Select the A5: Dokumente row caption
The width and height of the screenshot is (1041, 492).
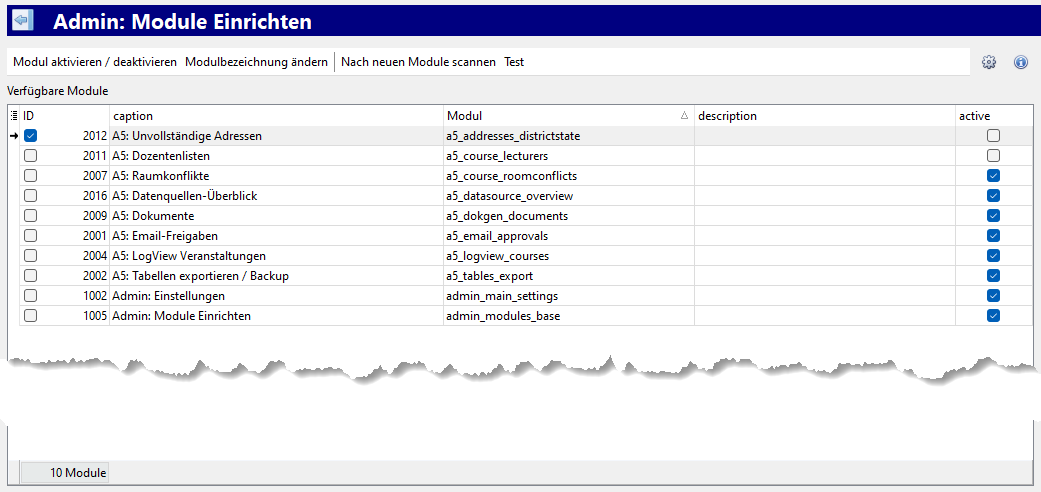click(x=153, y=216)
